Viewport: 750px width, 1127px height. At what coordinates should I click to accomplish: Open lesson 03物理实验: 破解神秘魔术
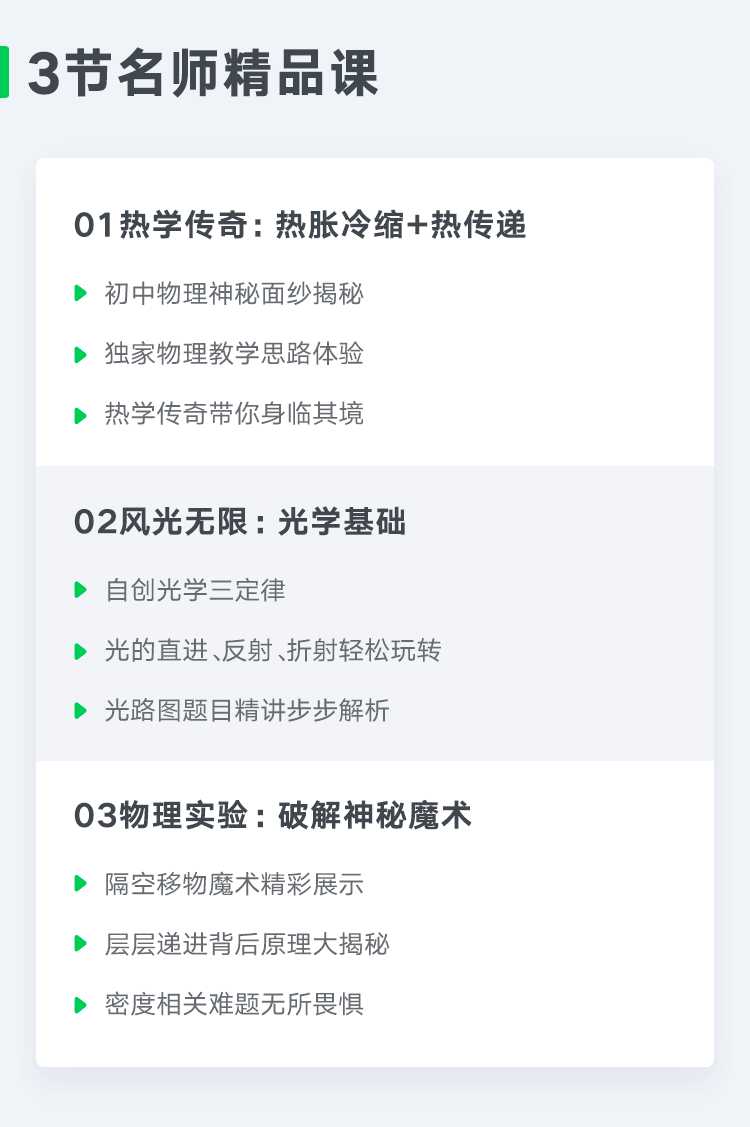click(x=272, y=816)
